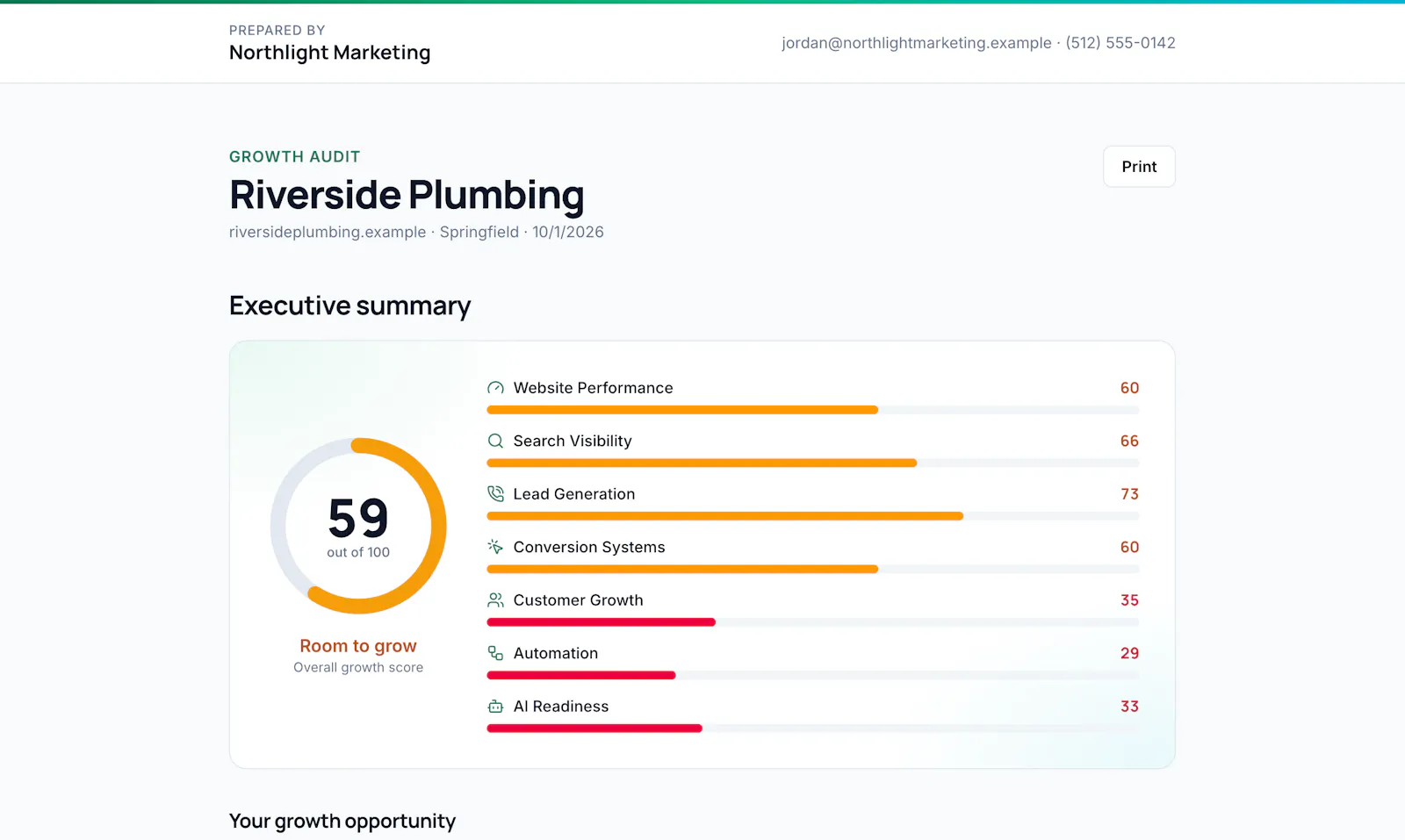Screen dimensions: 1405x840
Task: Click the red AI Readiness progress bar
Action: (594, 729)
